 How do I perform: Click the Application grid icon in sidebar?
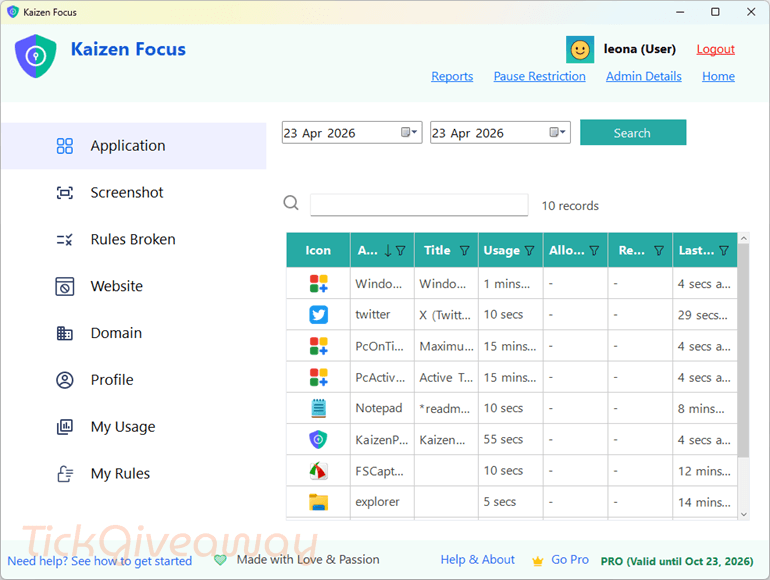tap(65, 146)
